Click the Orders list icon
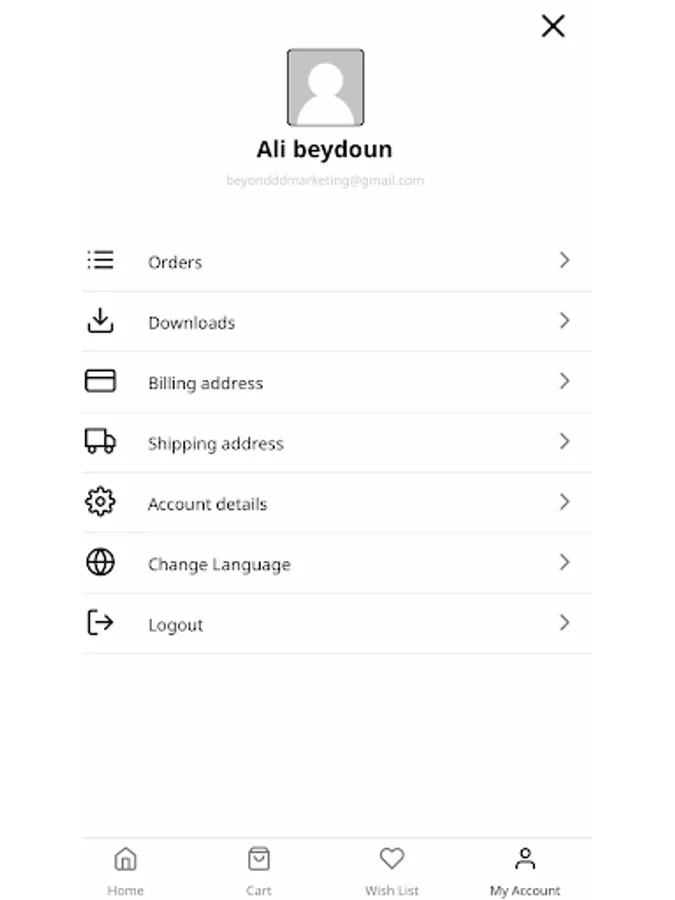The width and height of the screenshot is (675, 900). [x=100, y=260]
